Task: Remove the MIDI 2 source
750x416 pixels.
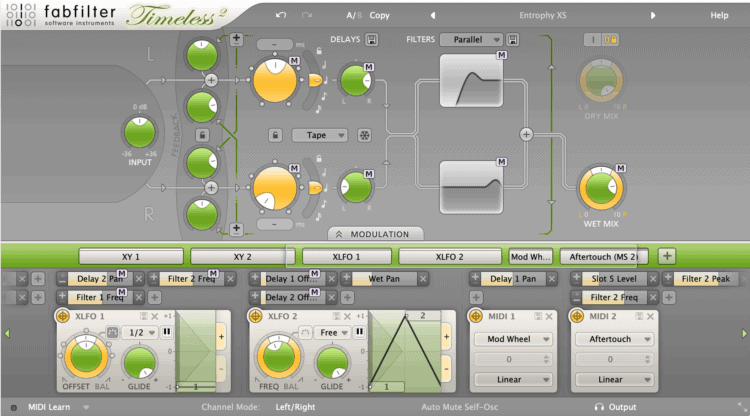Action: pyautogui.click(x=651, y=316)
